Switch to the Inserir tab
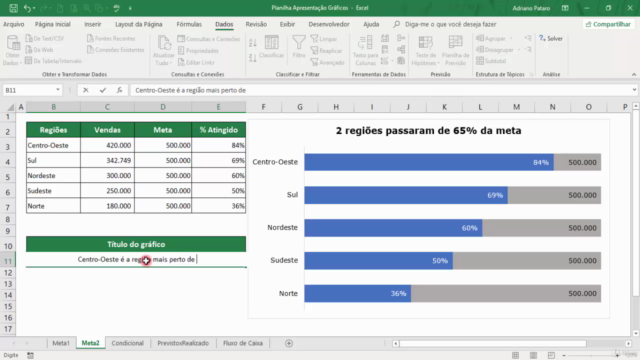The height and width of the screenshot is (360, 640). click(93, 24)
